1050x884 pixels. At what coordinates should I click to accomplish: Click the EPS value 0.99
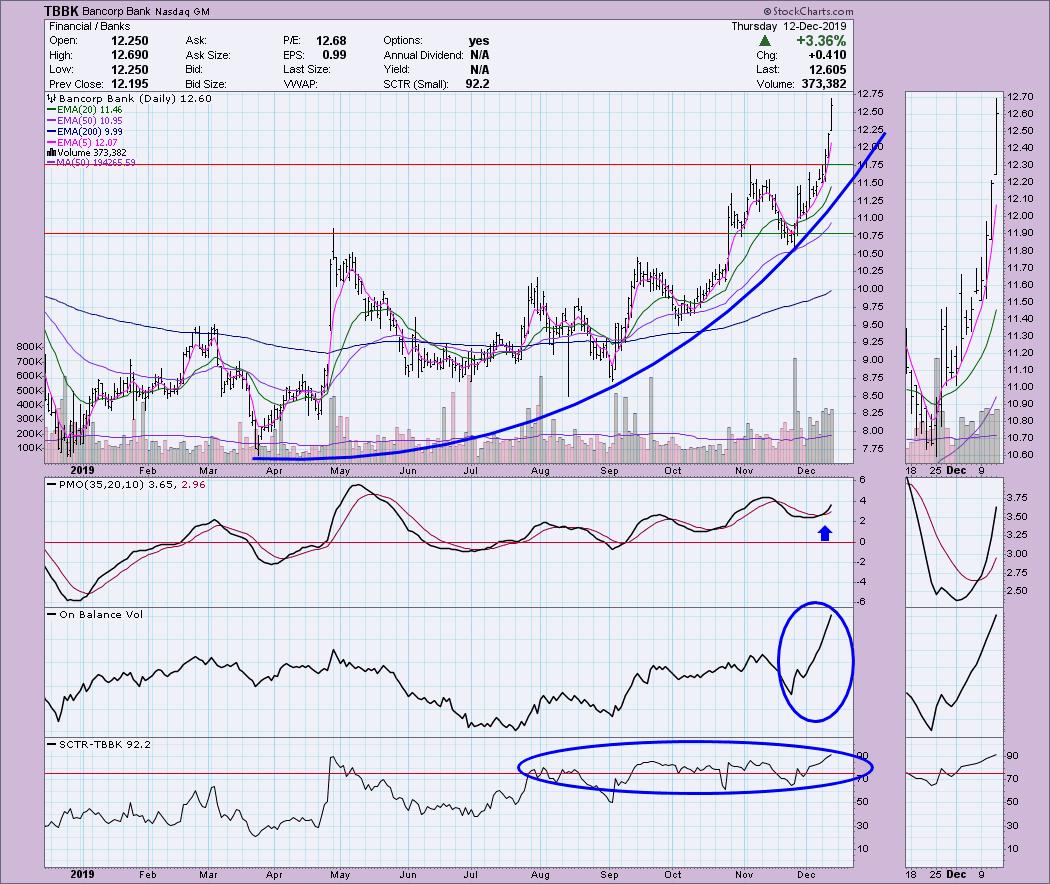334,55
